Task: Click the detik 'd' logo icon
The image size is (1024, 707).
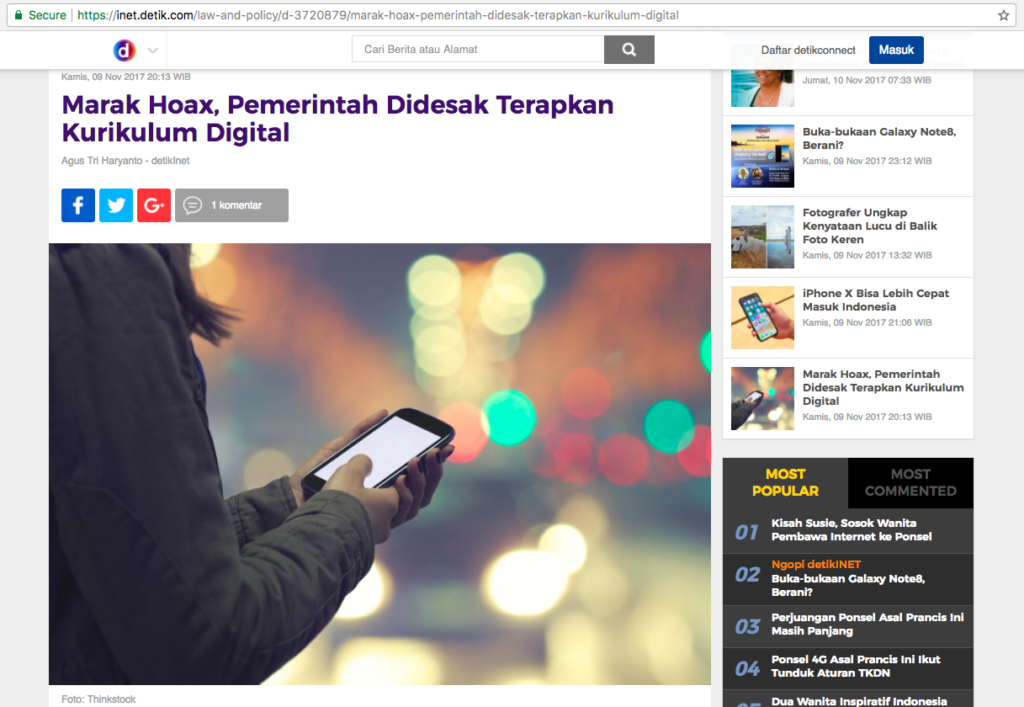Action: click(124, 50)
